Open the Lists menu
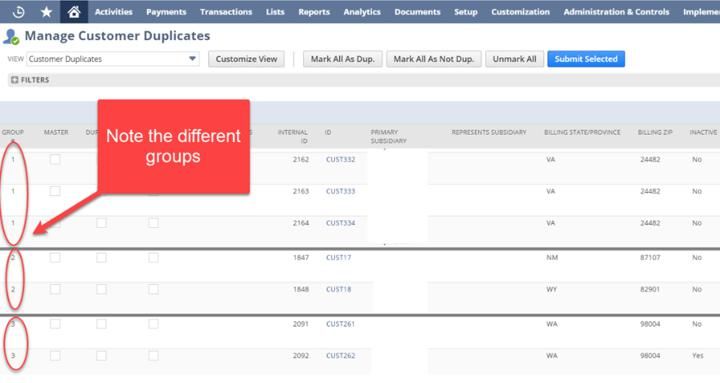 click(275, 11)
